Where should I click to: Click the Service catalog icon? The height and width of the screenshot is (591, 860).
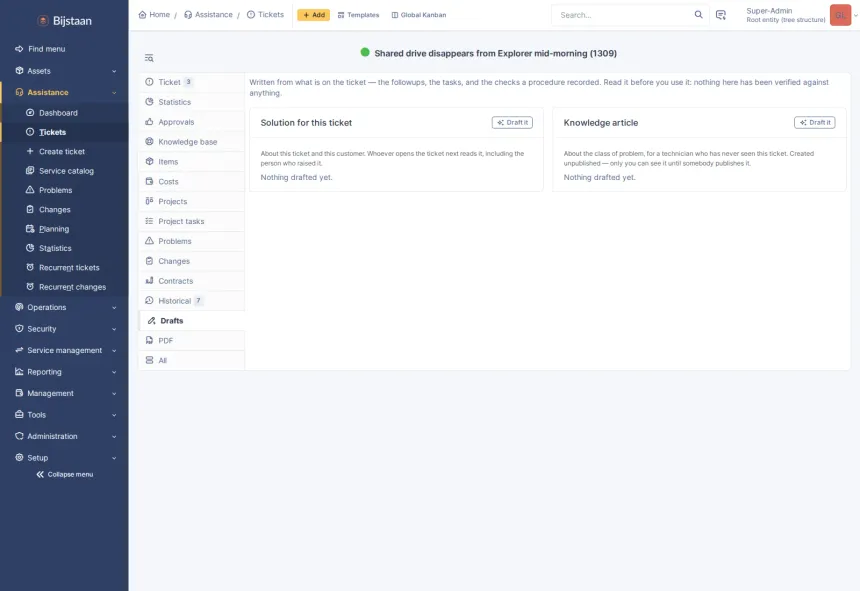coord(30,171)
